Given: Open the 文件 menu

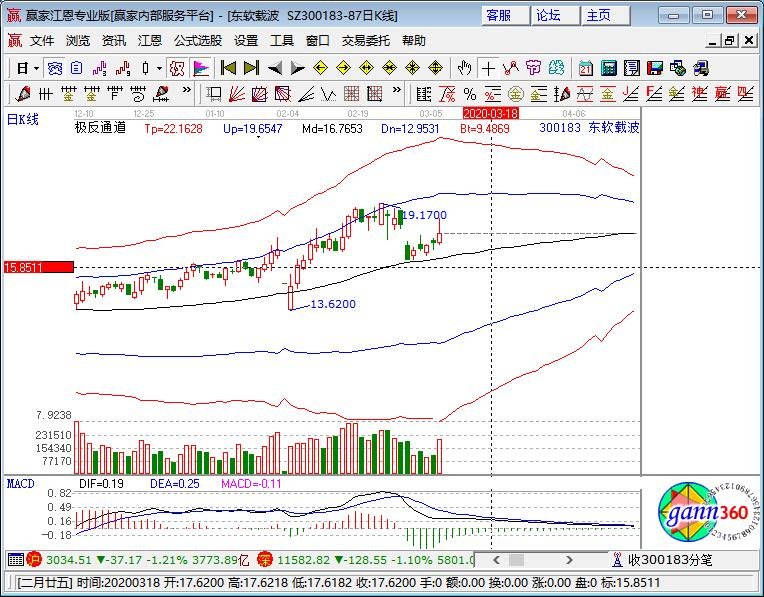Looking at the screenshot, I should 42,41.
